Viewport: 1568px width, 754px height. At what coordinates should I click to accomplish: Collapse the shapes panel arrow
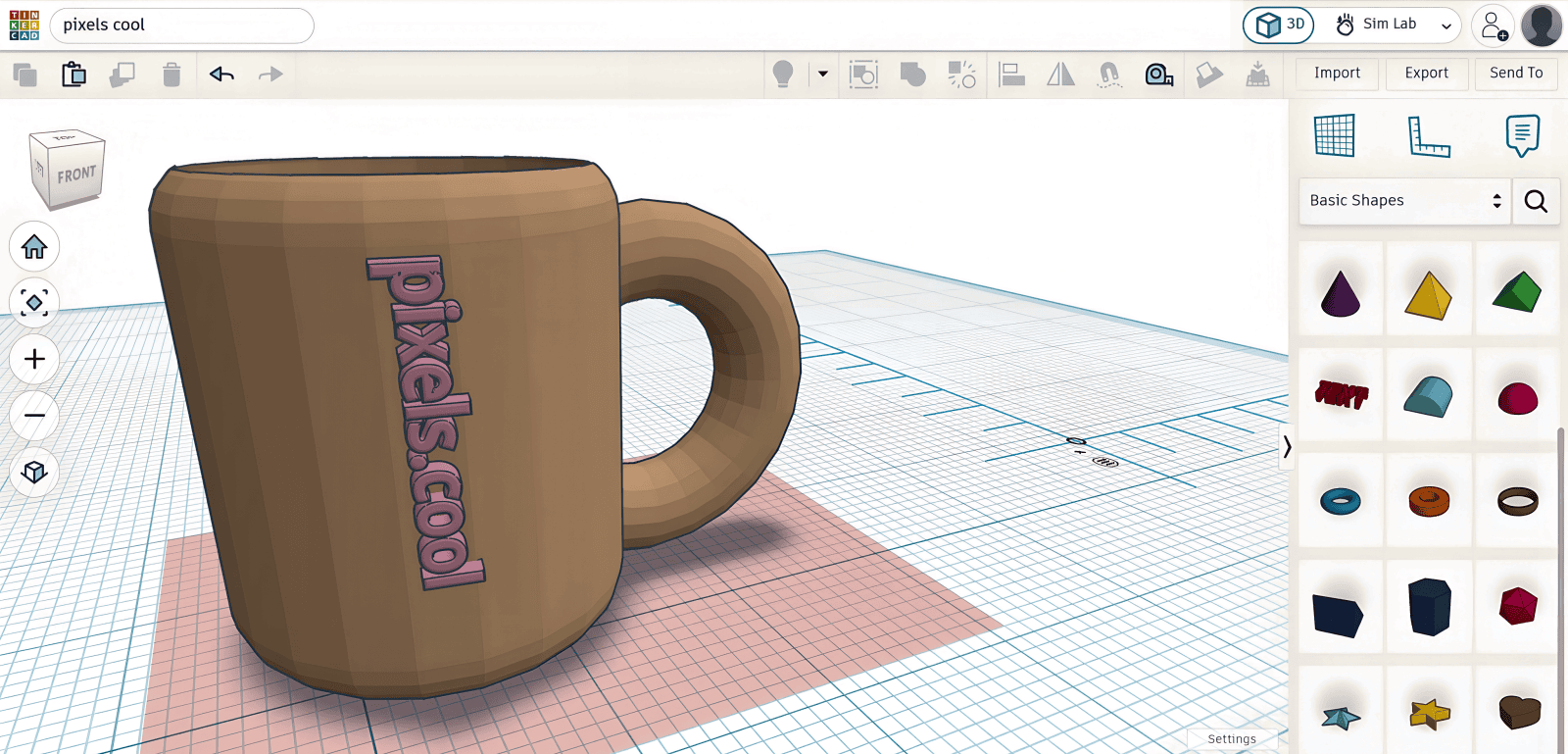pos(1287,447)
